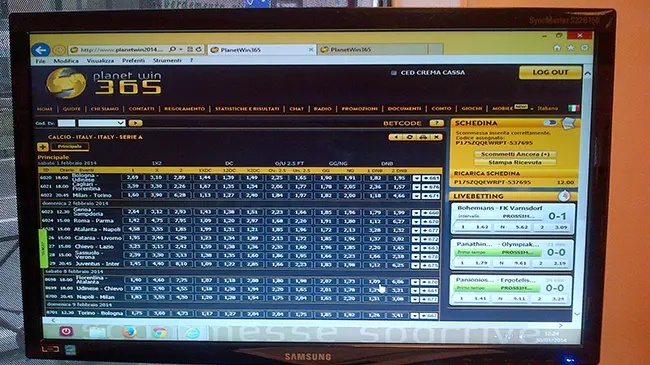
Task: Toggle the Schedina switch in the header
Action: coord(550,123)
